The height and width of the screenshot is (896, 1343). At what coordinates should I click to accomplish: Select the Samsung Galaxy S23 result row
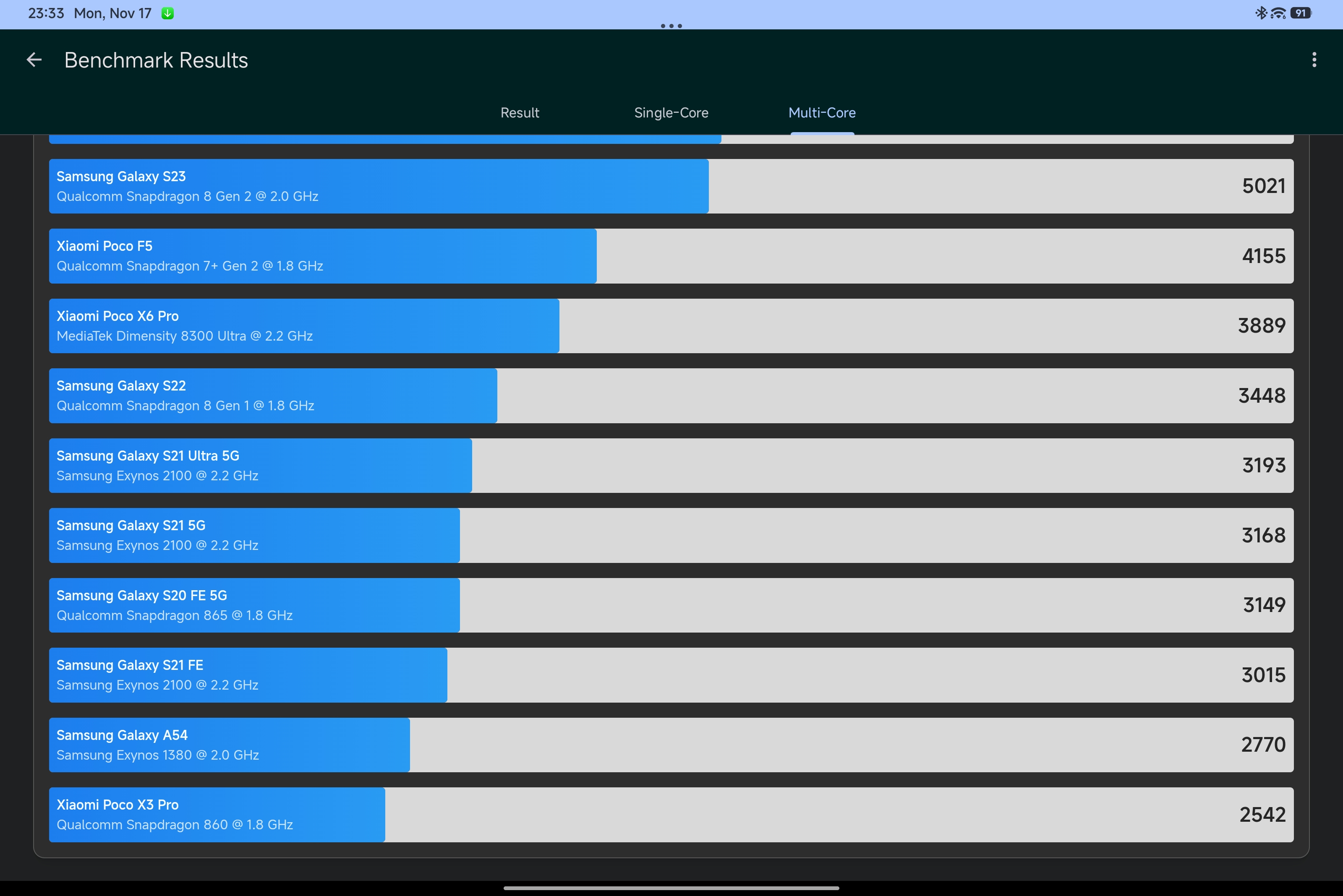point(671,186)
